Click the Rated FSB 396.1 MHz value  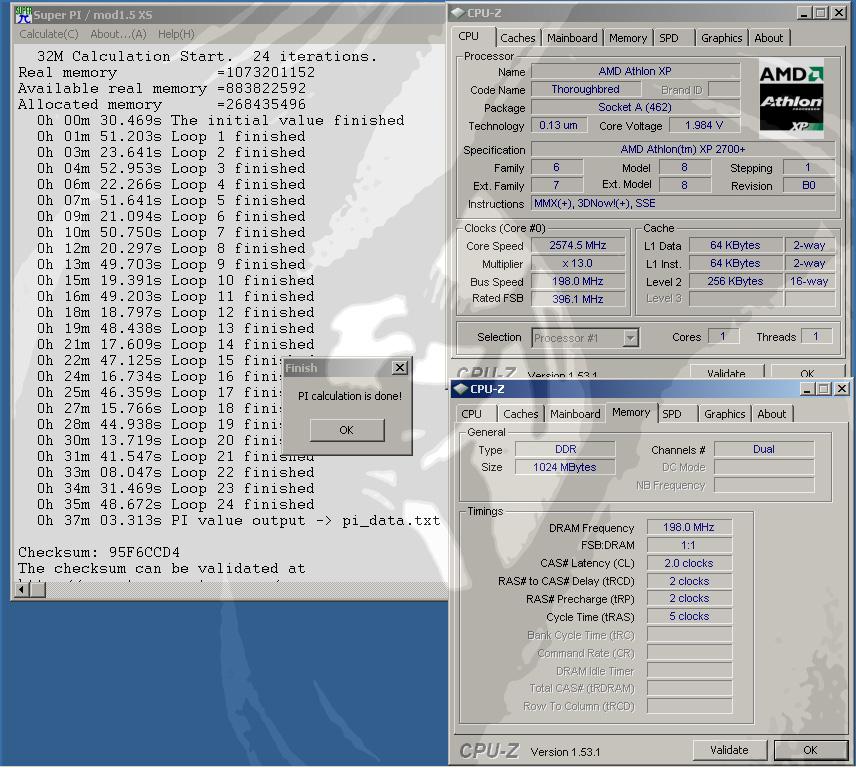tap(578, 299)
